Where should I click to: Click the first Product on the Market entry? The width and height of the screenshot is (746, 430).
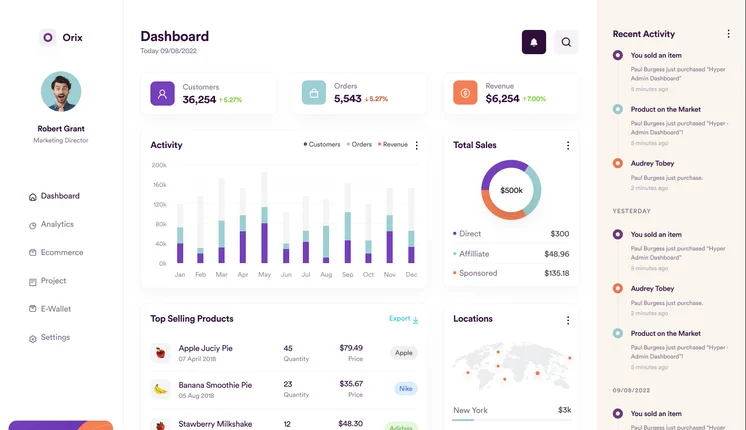point(671,126)
